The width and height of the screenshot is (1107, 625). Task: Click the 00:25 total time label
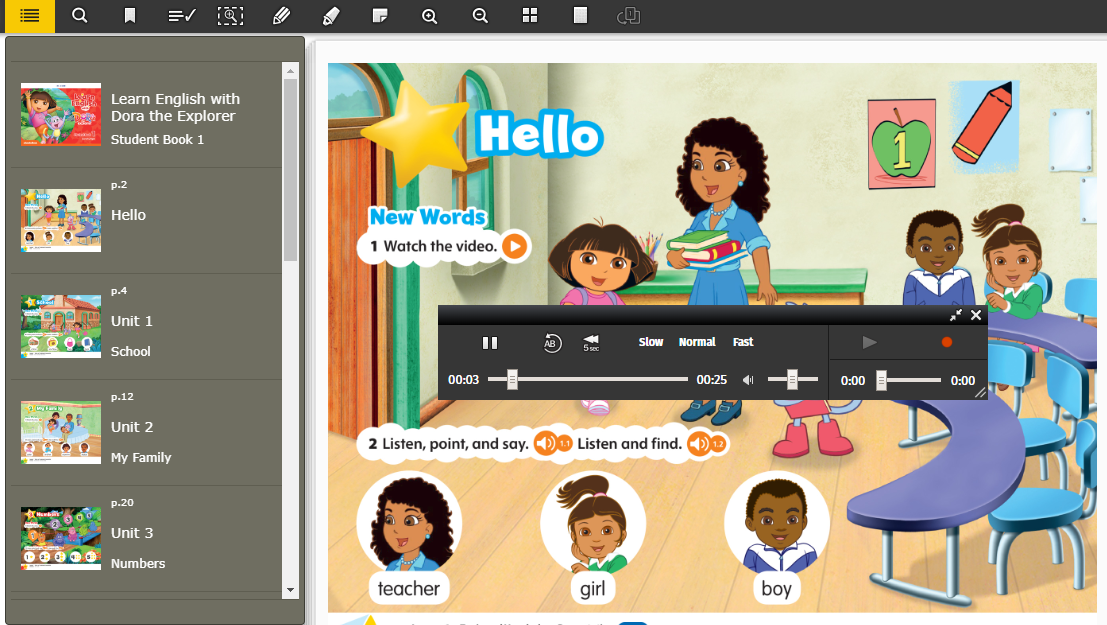pos(712,380)
